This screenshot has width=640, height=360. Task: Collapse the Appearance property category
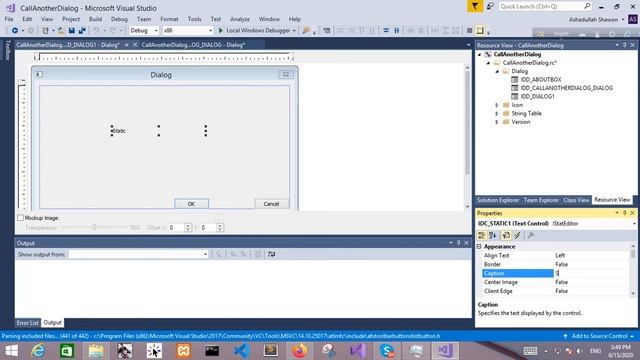point(479,247)
